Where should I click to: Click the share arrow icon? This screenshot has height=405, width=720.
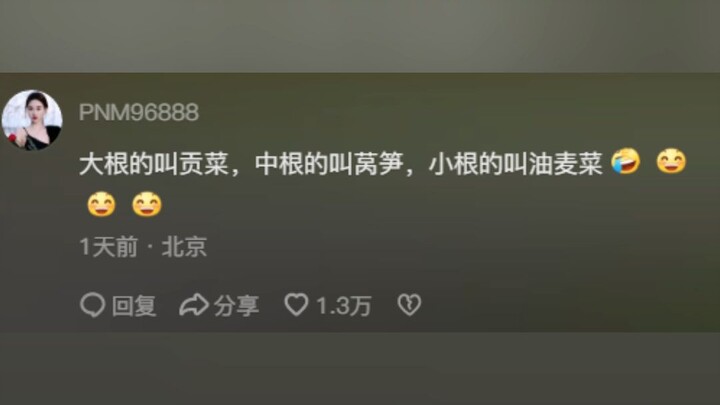[194, 305]
